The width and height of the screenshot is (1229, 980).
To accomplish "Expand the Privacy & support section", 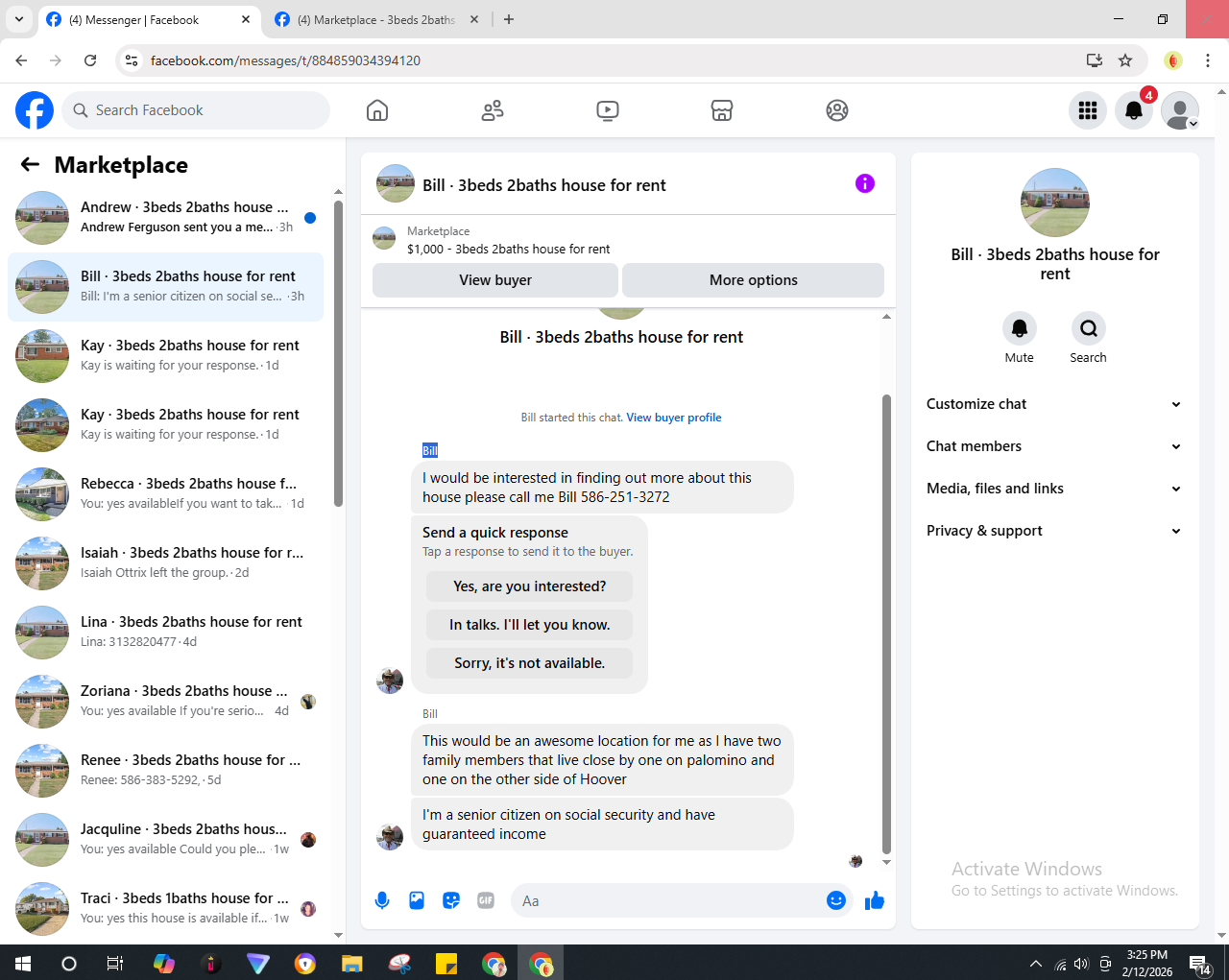I will pos(1054,531).
